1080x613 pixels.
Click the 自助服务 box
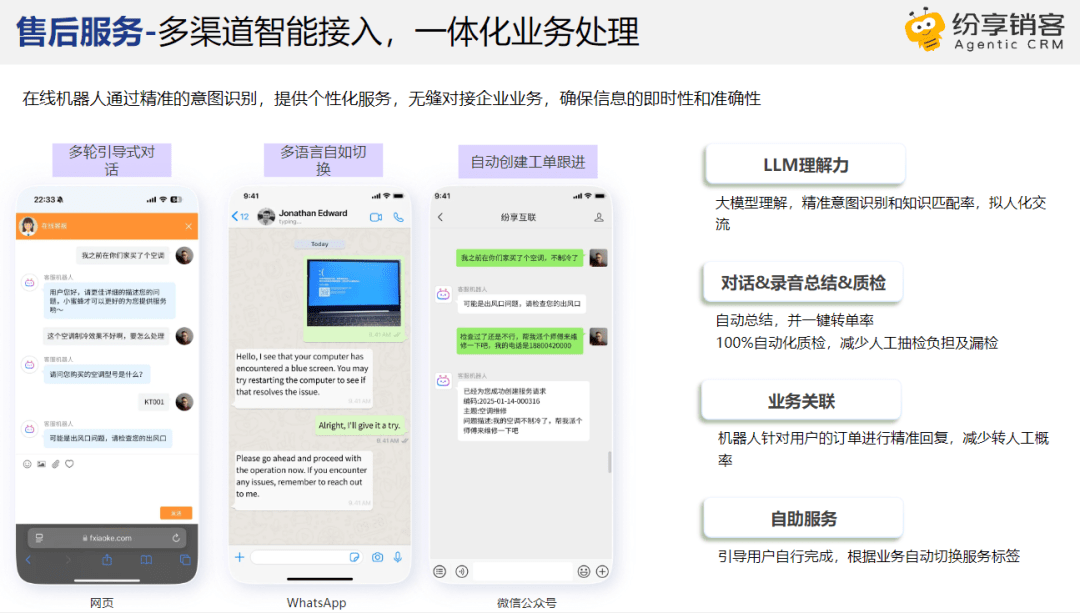click(x=803, y=519)
